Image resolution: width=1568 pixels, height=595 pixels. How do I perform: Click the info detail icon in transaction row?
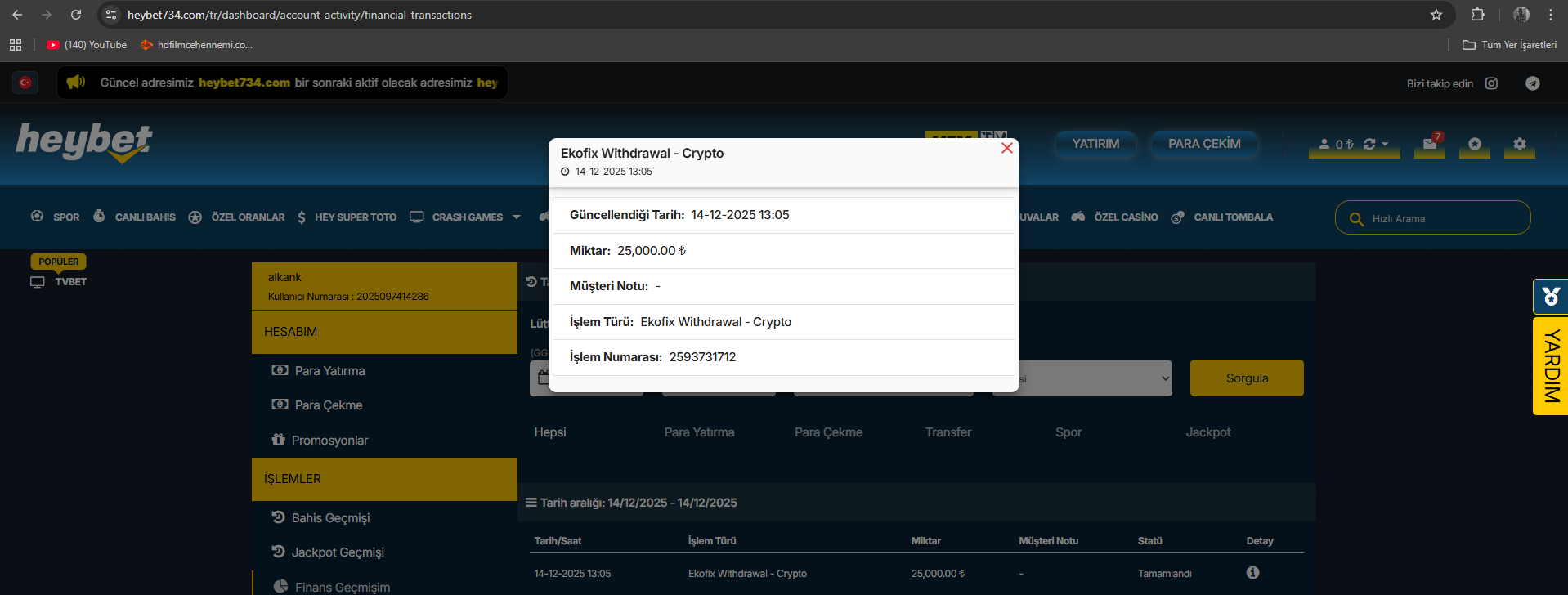tap(1252, 573)
